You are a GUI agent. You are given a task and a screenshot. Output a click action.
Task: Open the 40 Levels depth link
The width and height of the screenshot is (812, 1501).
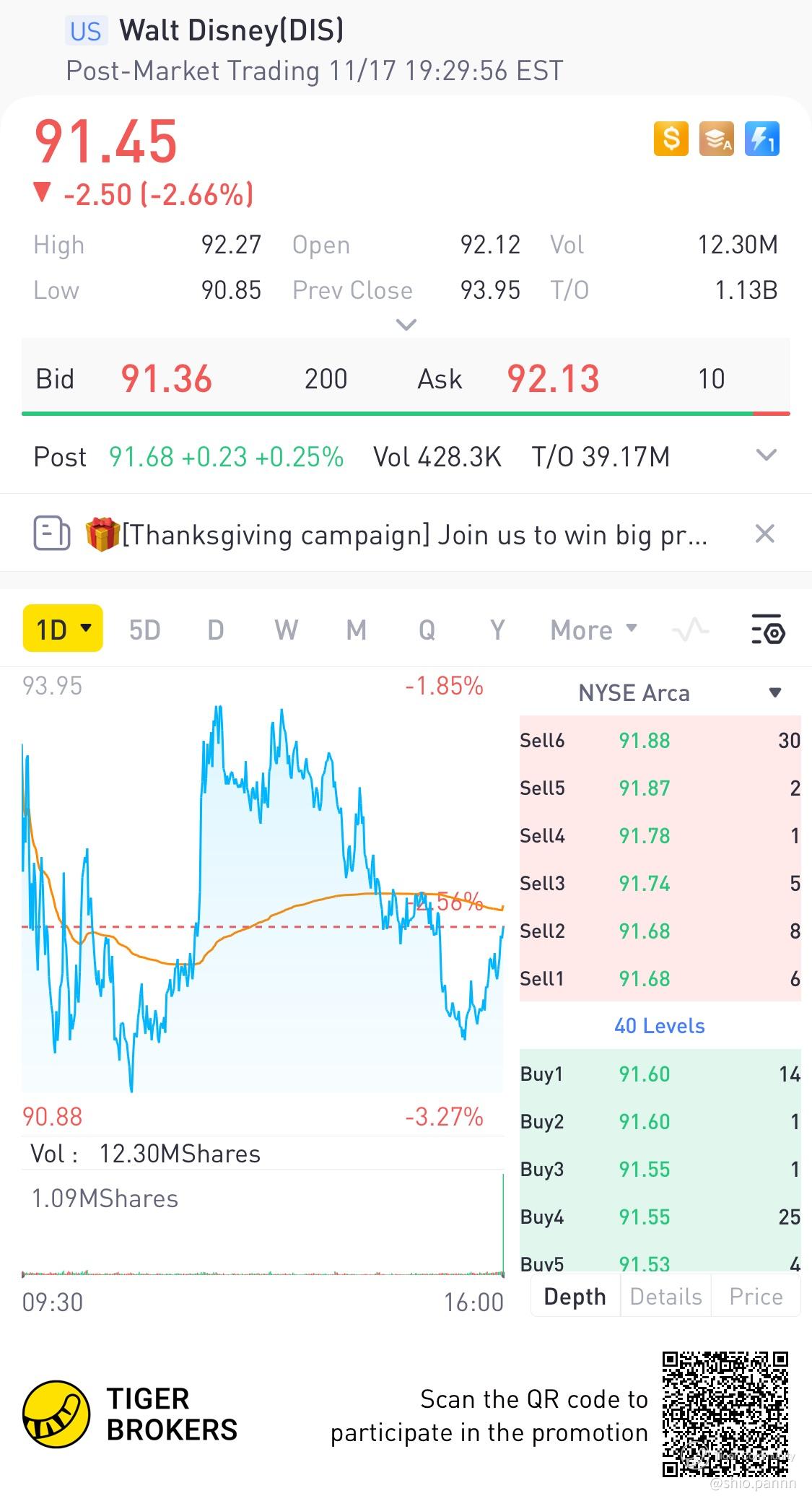660,1025
